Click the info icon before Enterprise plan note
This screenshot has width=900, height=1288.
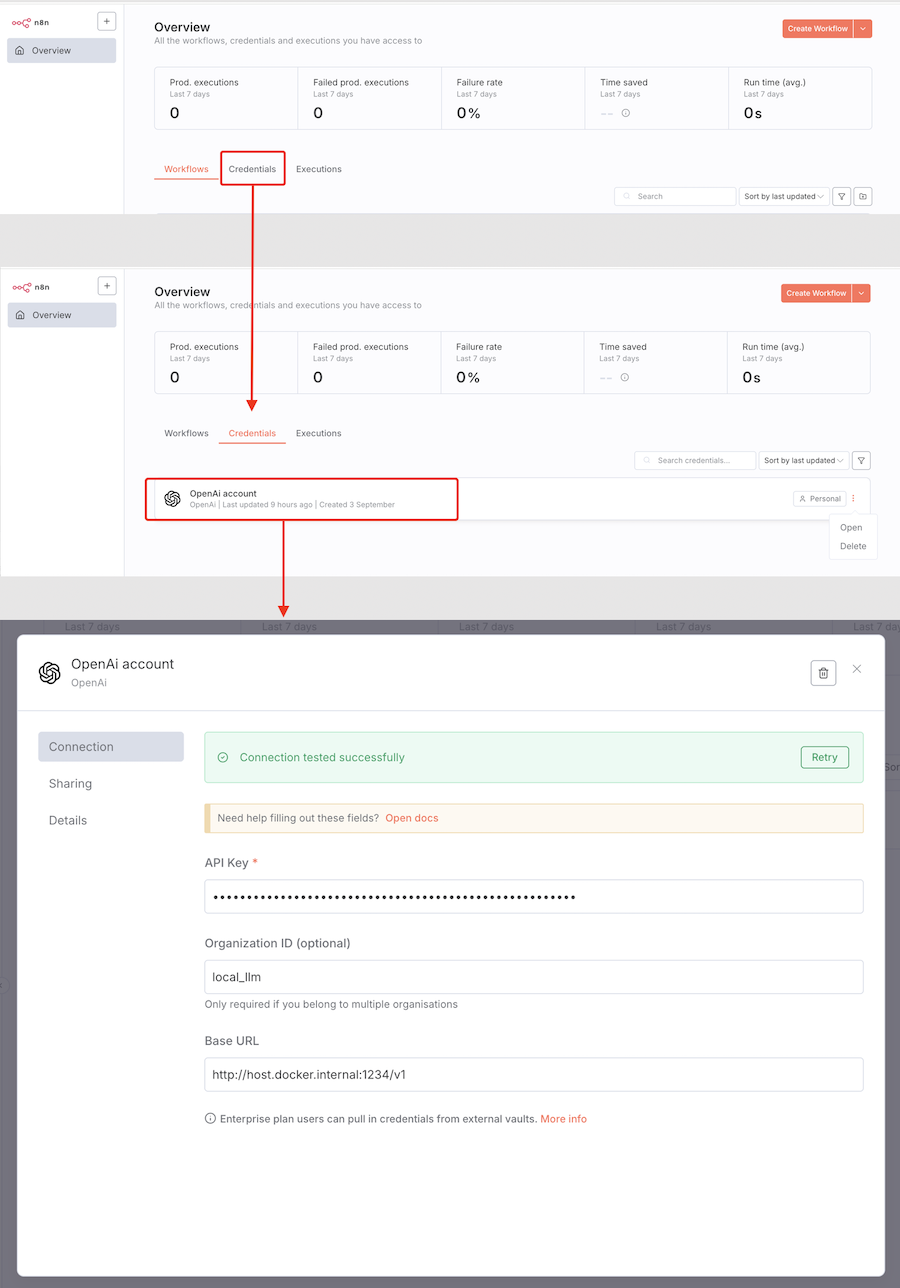tap(210, 1119)
